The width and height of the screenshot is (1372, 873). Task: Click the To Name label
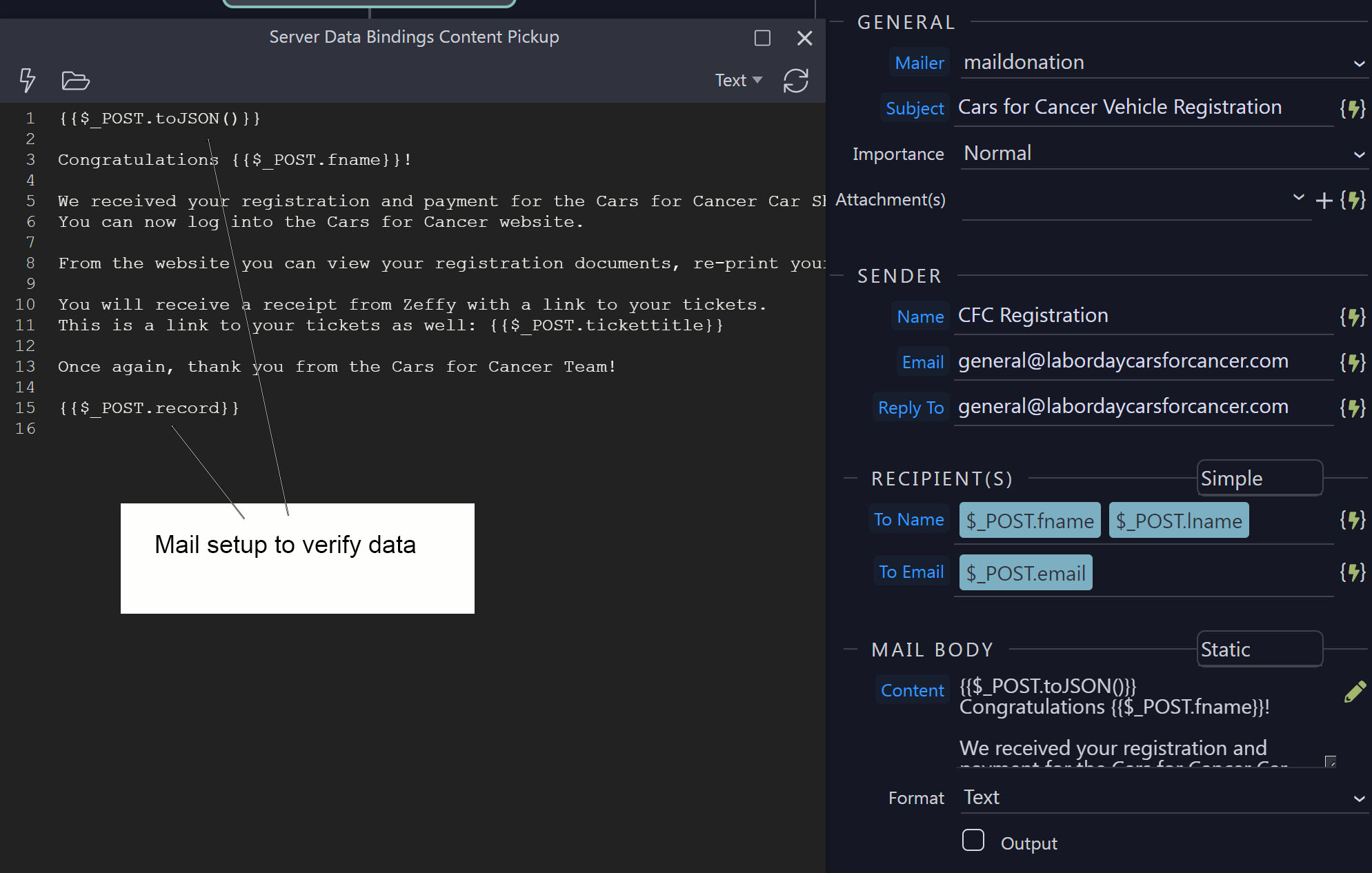(x=908, y=519)
